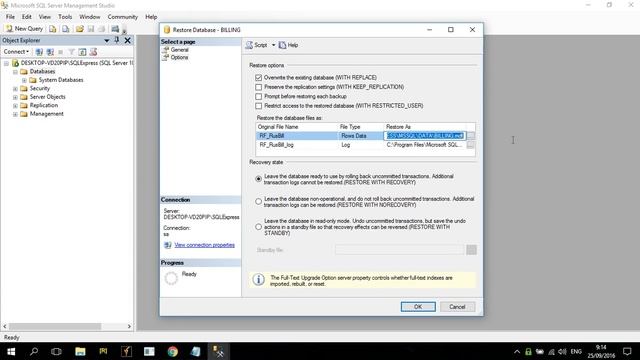Open the Edit menu
640x360 pixels.
[27, 17]
